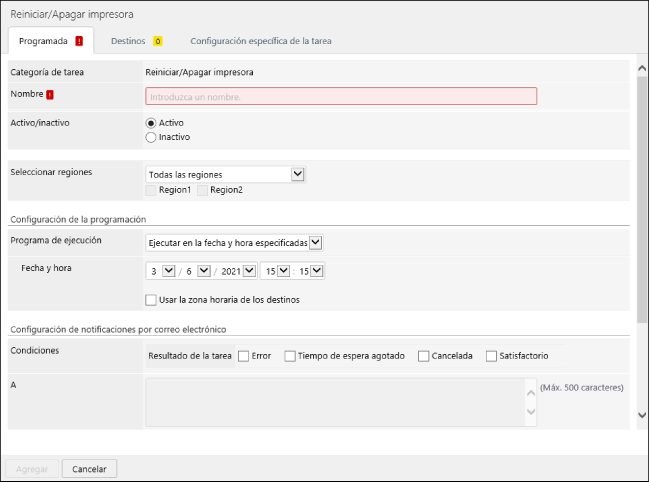Image resolution: width=649 pixels, height=482 pixels.
Task: Select the Inactivo radio button
Action: click(x=152, y=137)
